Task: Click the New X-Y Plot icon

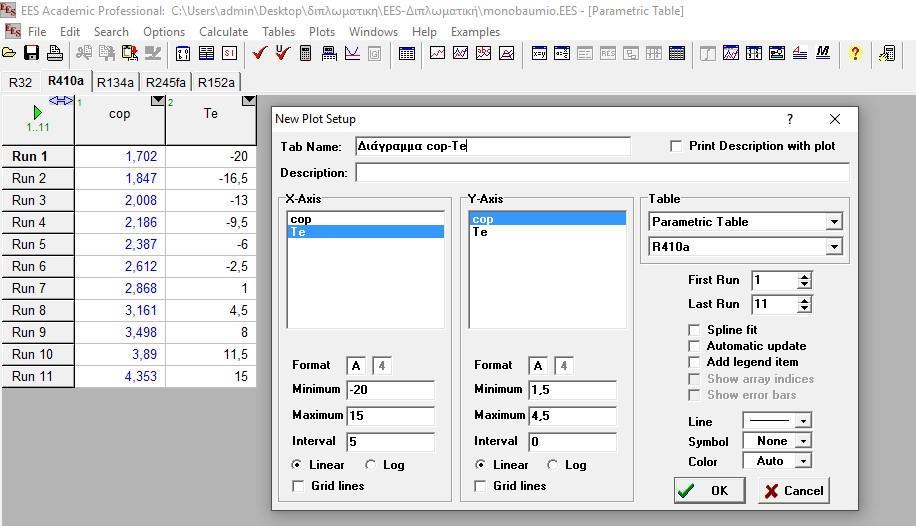Action: point(438,54)
